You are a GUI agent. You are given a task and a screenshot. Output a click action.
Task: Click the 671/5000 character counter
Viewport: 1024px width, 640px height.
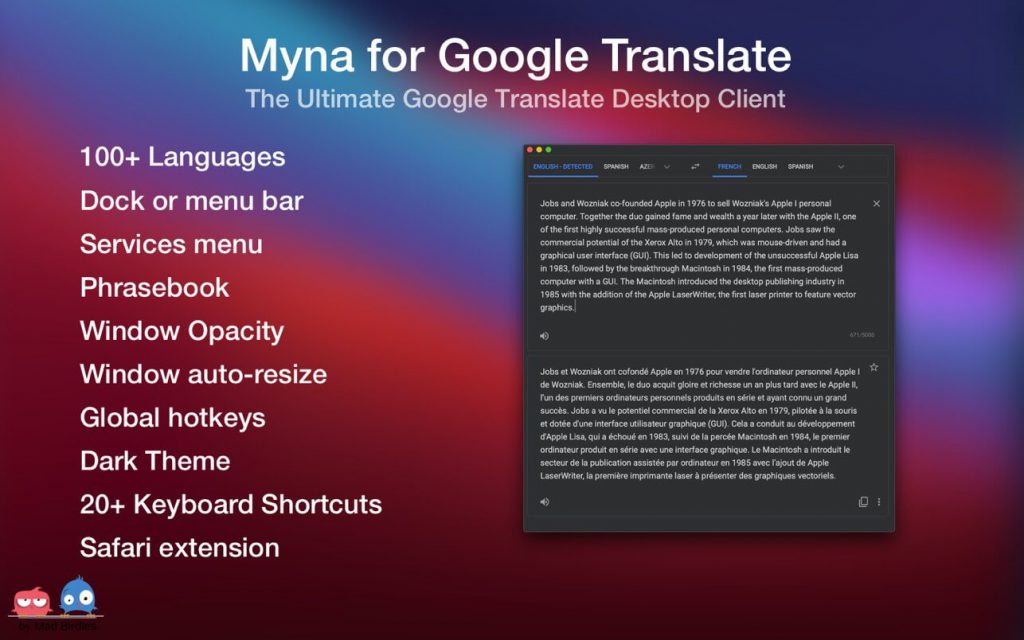861,335
